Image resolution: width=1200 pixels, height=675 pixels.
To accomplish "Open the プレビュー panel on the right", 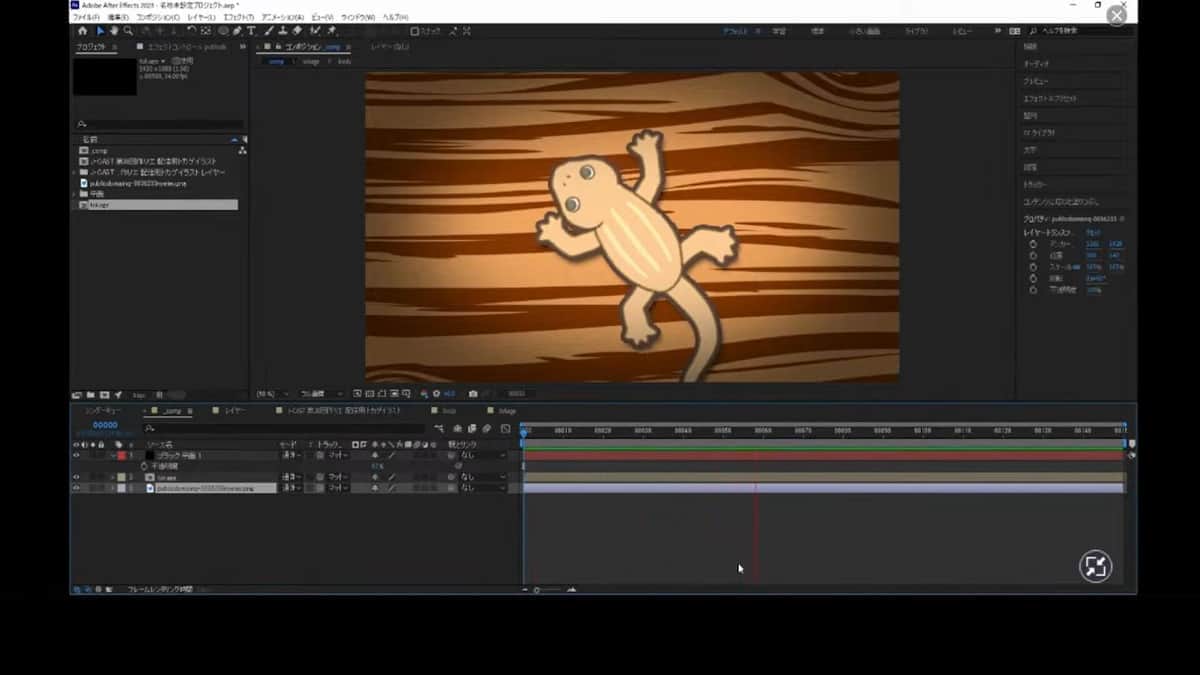I will (1036, 81).
